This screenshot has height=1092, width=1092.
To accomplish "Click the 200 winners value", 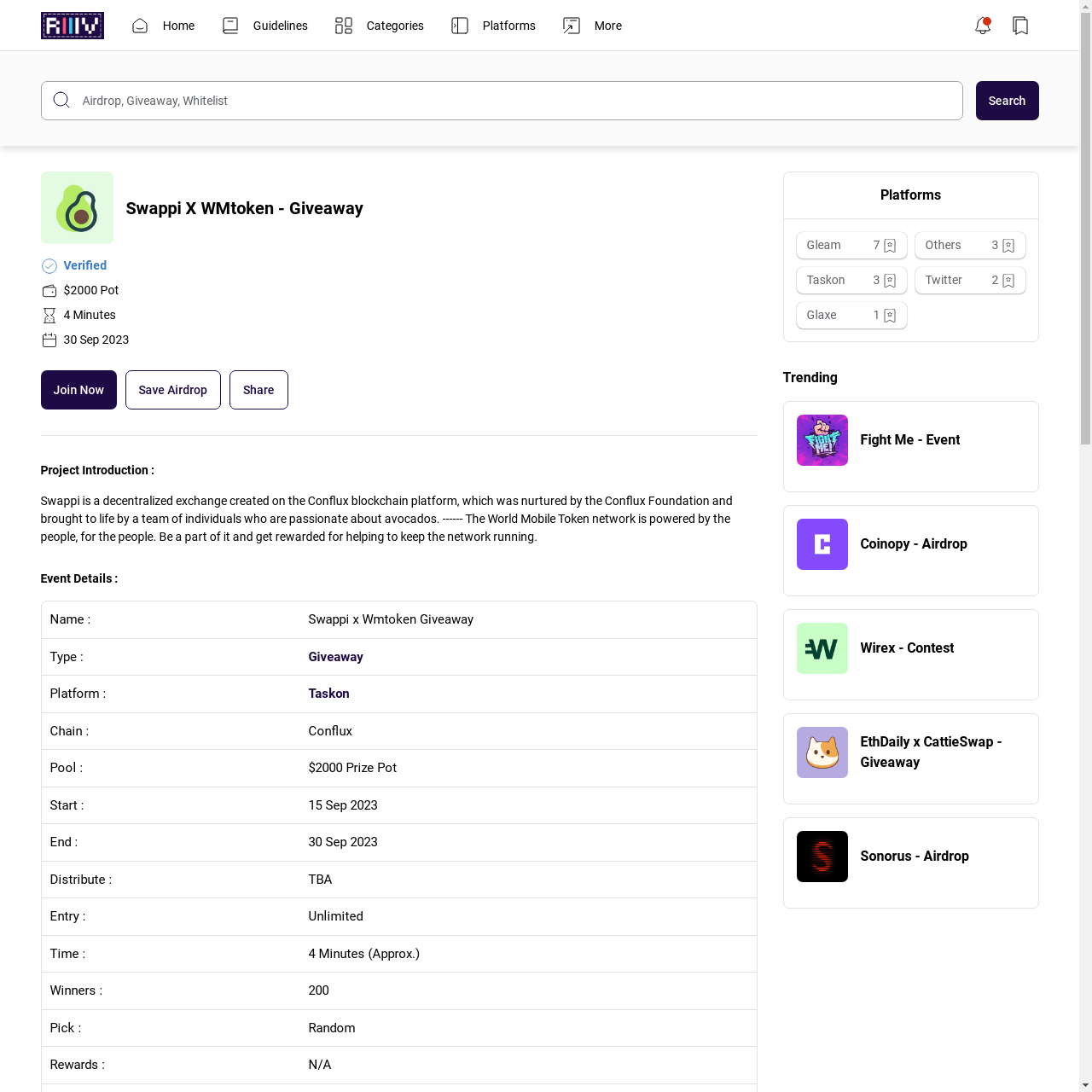I will click(318, 990).
